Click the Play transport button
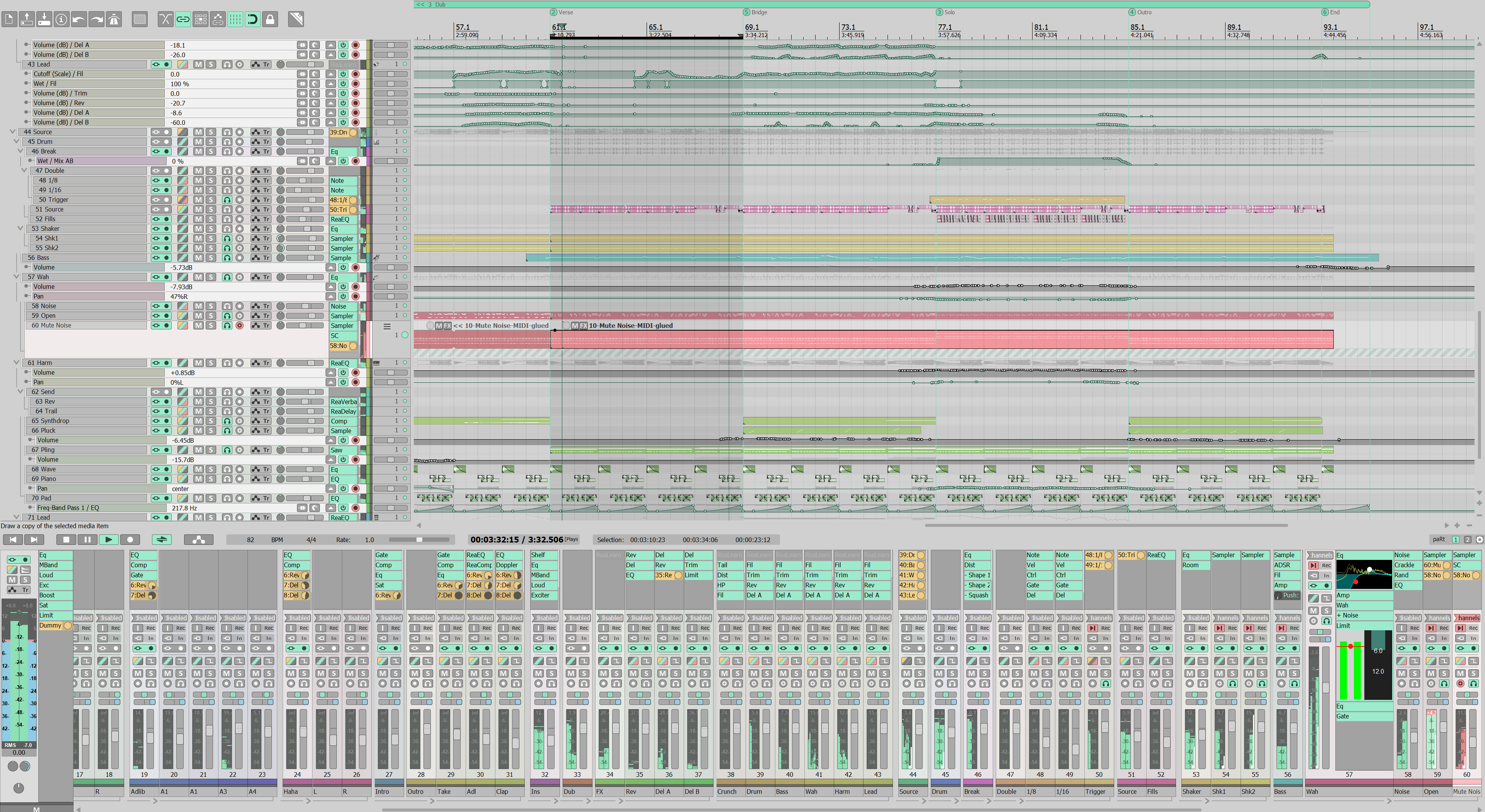 (x=108, y=540)
